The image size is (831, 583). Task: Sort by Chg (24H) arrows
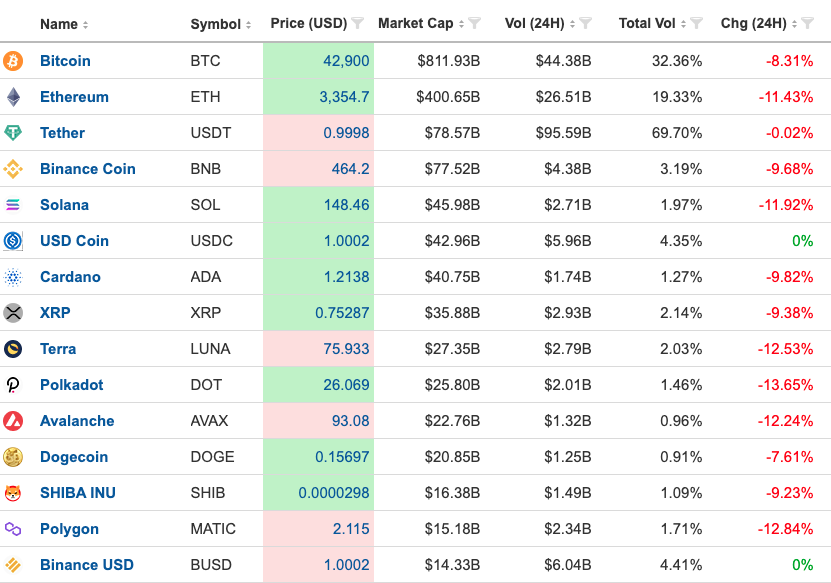click(794, 24)
